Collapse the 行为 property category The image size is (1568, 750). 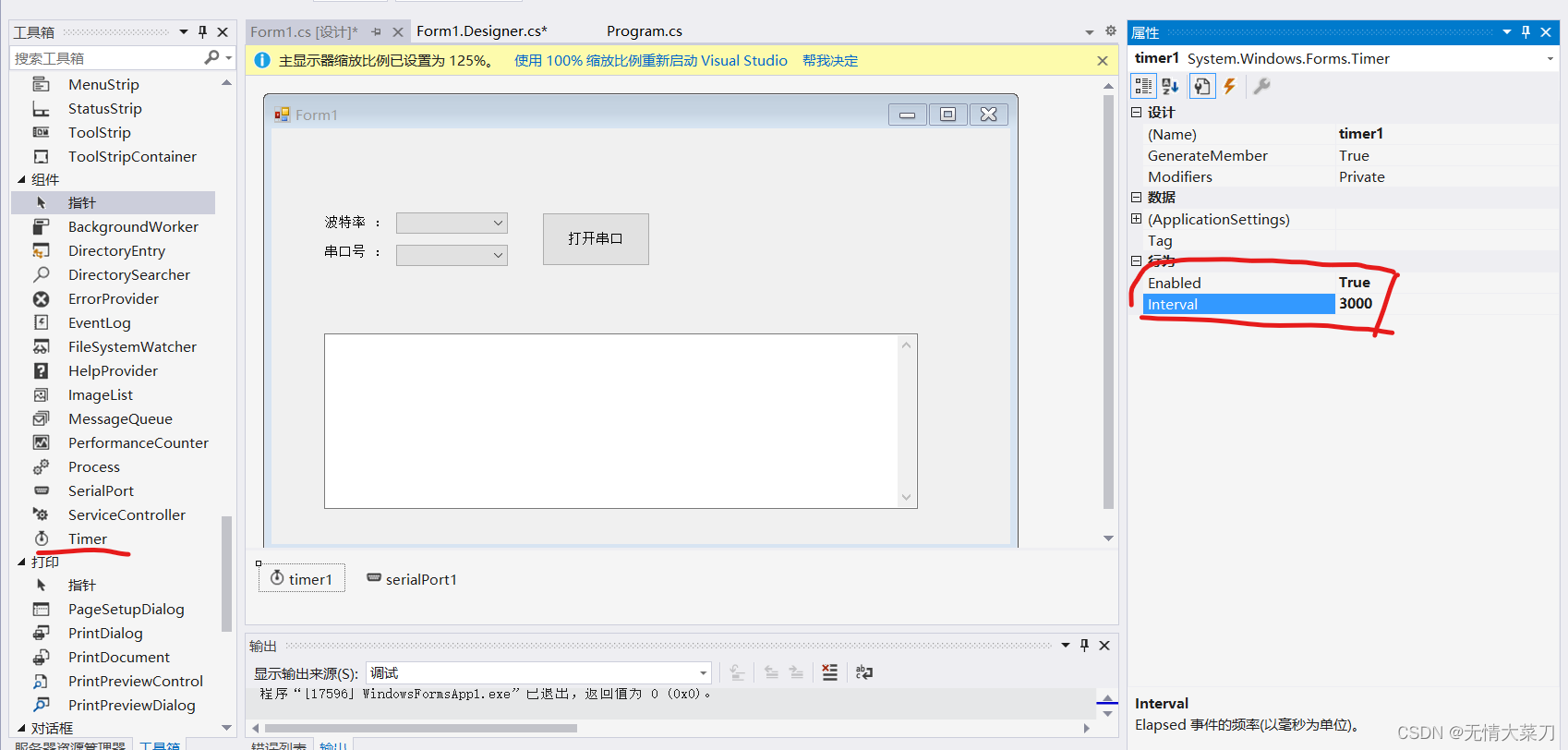click(x=1137, y=260)
